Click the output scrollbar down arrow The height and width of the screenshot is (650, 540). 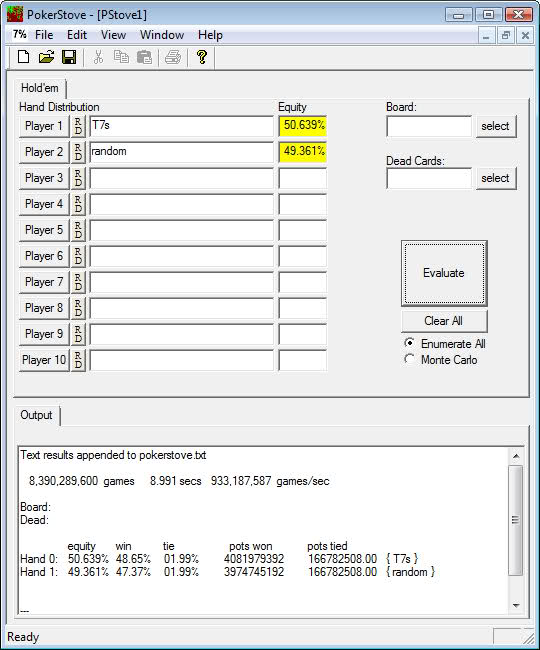[x=516, y=606]
